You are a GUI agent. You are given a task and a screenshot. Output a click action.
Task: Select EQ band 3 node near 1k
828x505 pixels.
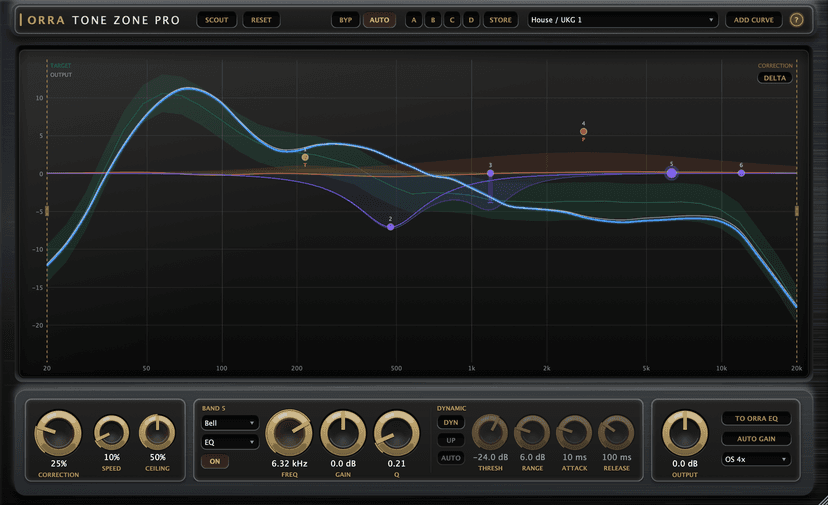click(491, 173)
